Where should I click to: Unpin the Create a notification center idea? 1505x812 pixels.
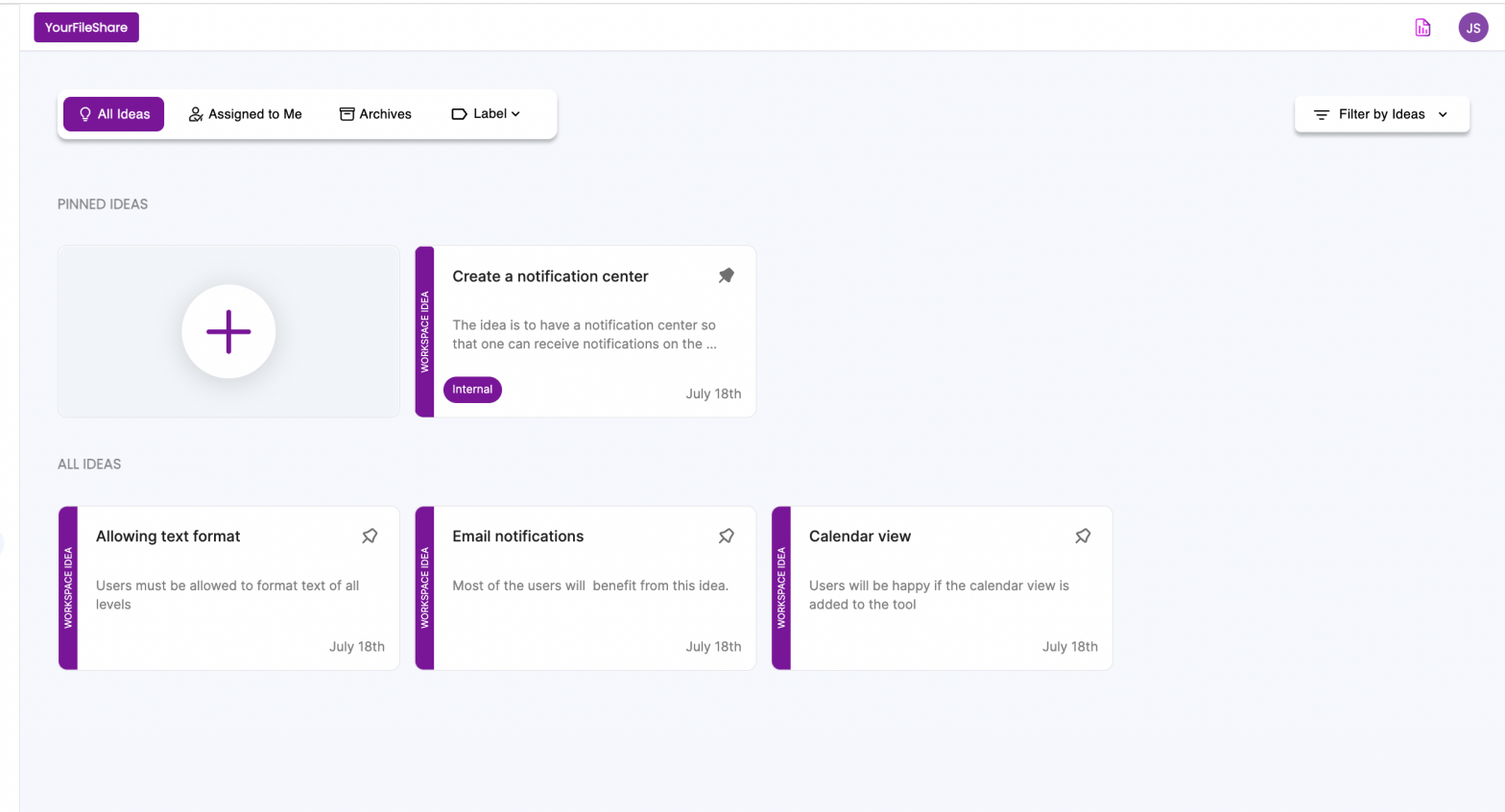click(x=727, y=276)
